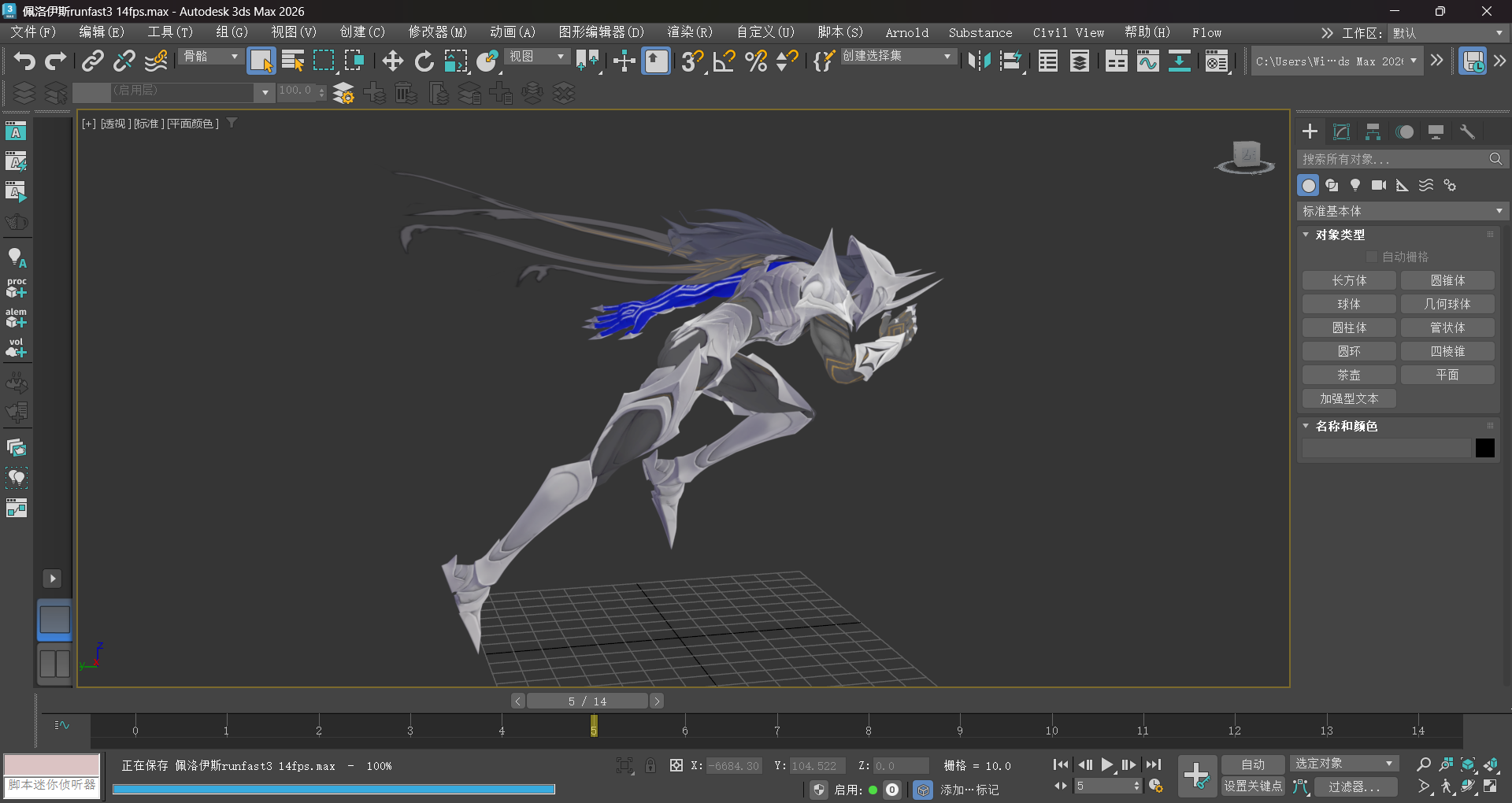
Task: Pick the Select and Scale tool
Action: [x=455, y=61]
